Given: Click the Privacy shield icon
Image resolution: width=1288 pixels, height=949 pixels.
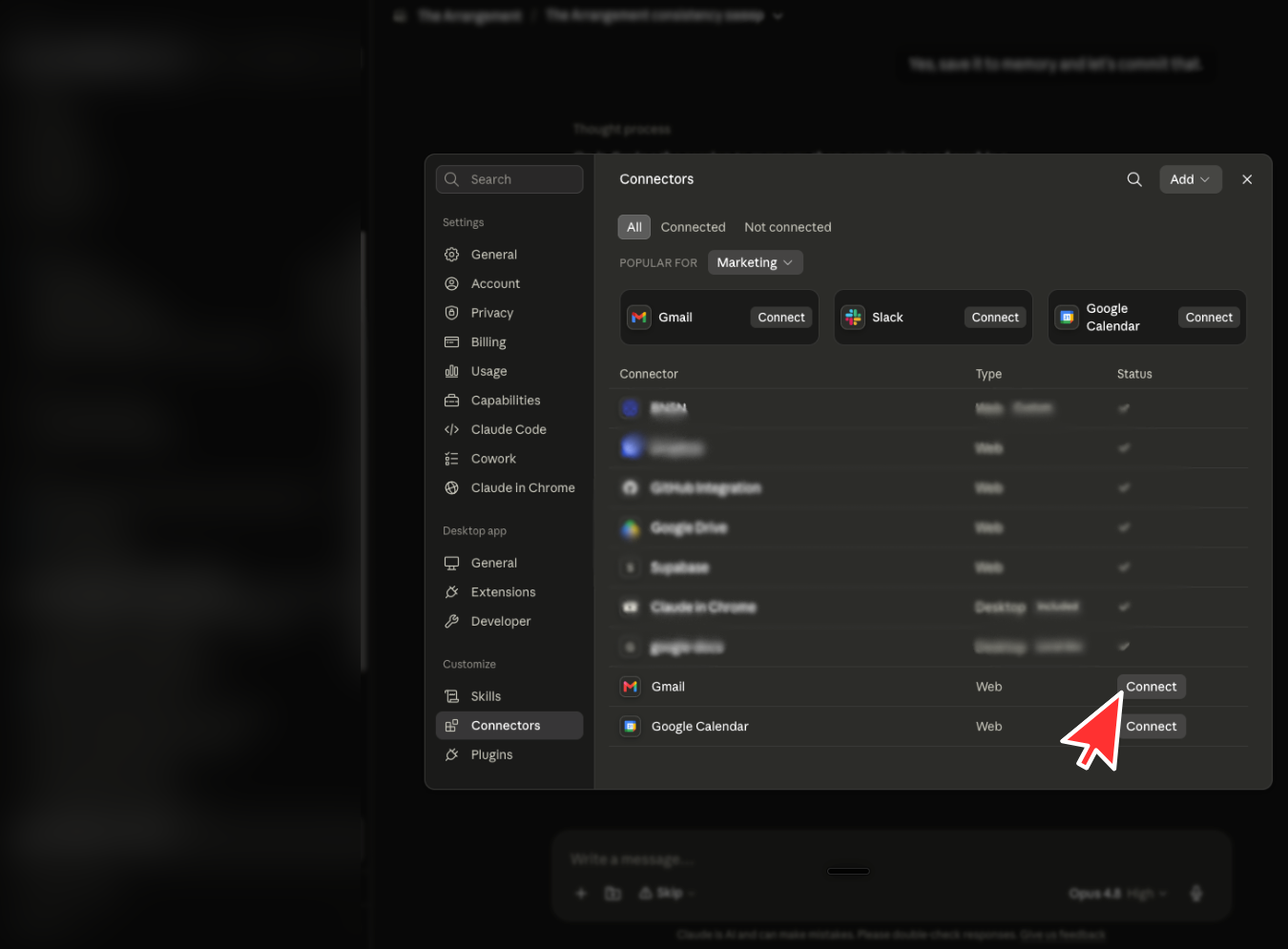Looking at the screenshot, I should click(452, 313).
